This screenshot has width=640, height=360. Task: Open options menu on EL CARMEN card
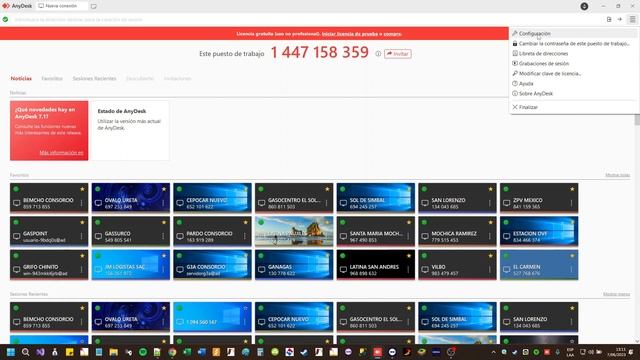pos(571,270)
